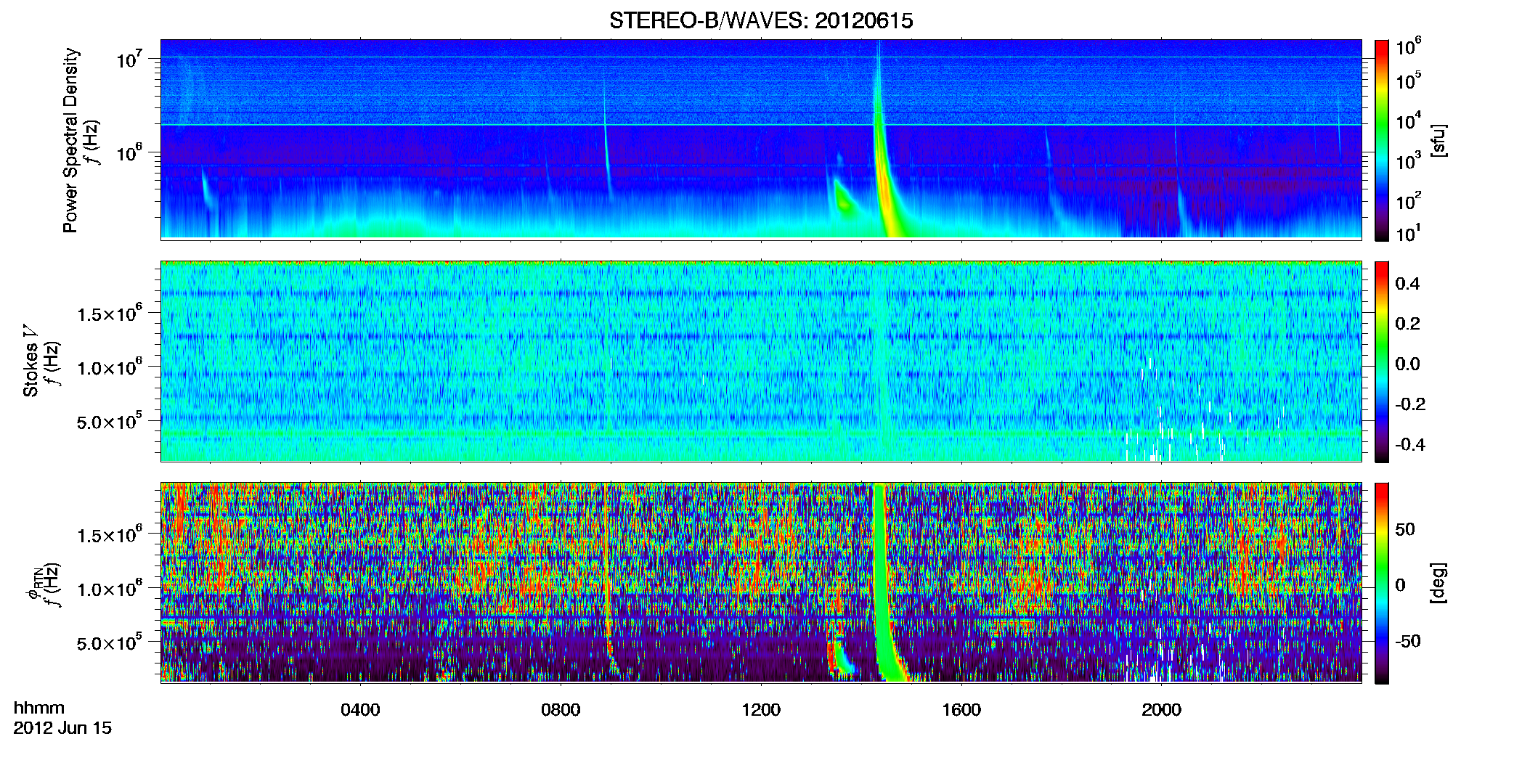Click the top panel power spectral density colorbar
The height and width of the screenshot is (784, 1522).
click(1382, 140)
